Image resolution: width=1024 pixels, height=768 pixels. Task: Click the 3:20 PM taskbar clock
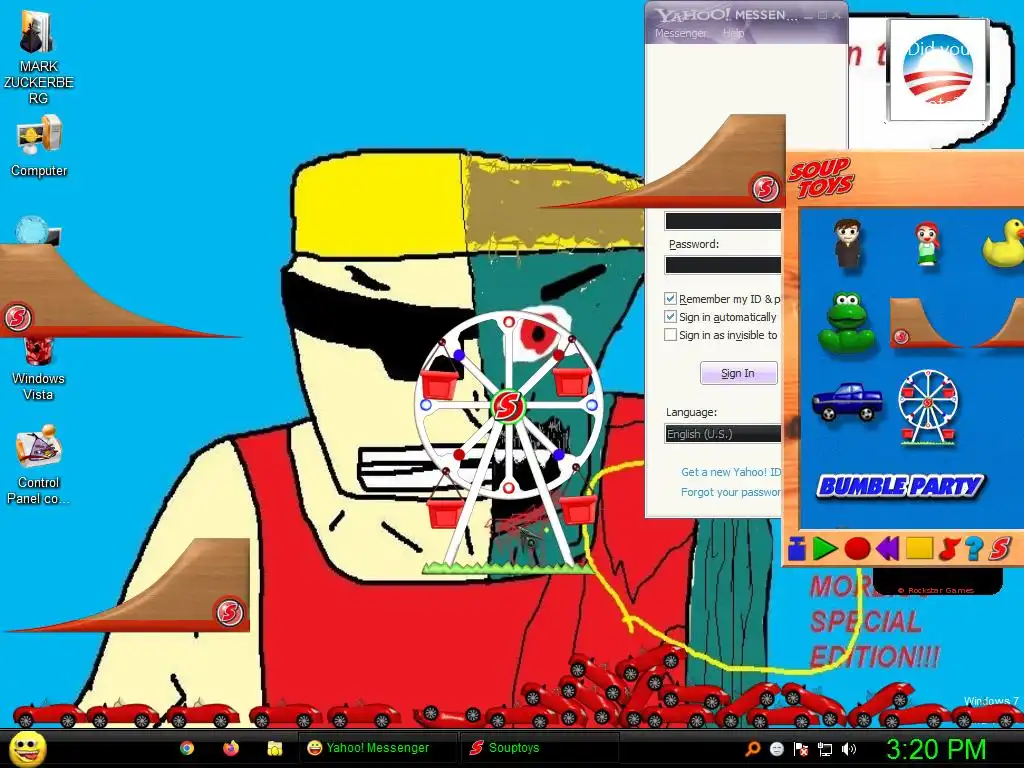(x=936, y=748)
